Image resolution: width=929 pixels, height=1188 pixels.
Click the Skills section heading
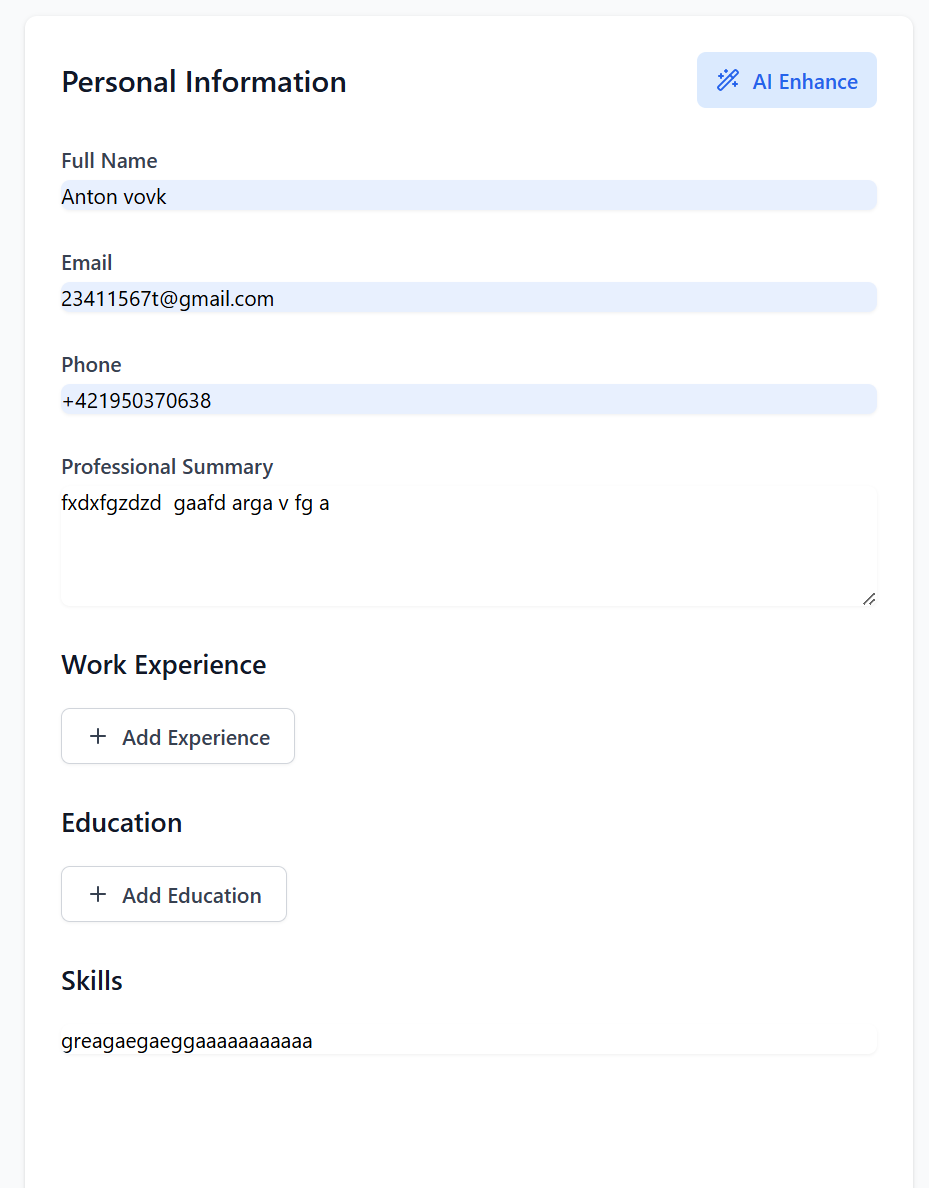coord(92,981)
